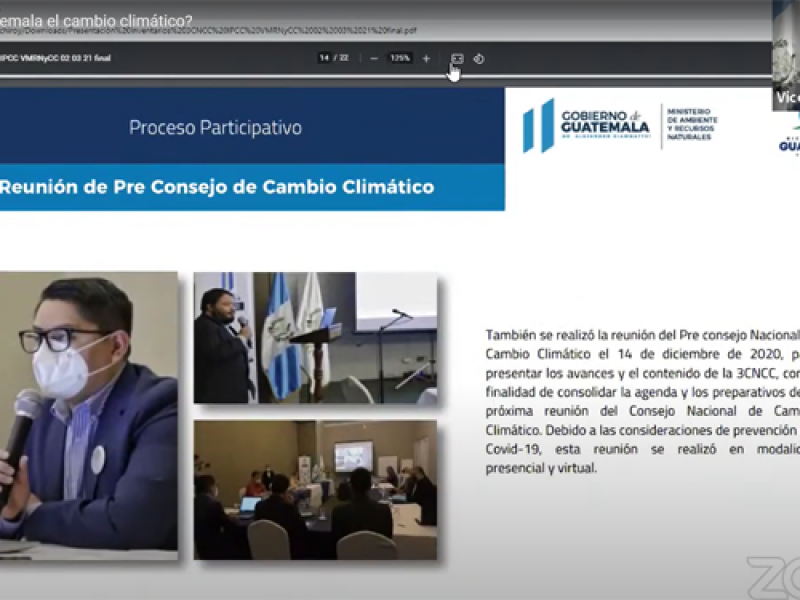Click the rotate counterclockwise icon
800x600 pixels.
click(479, 58)
